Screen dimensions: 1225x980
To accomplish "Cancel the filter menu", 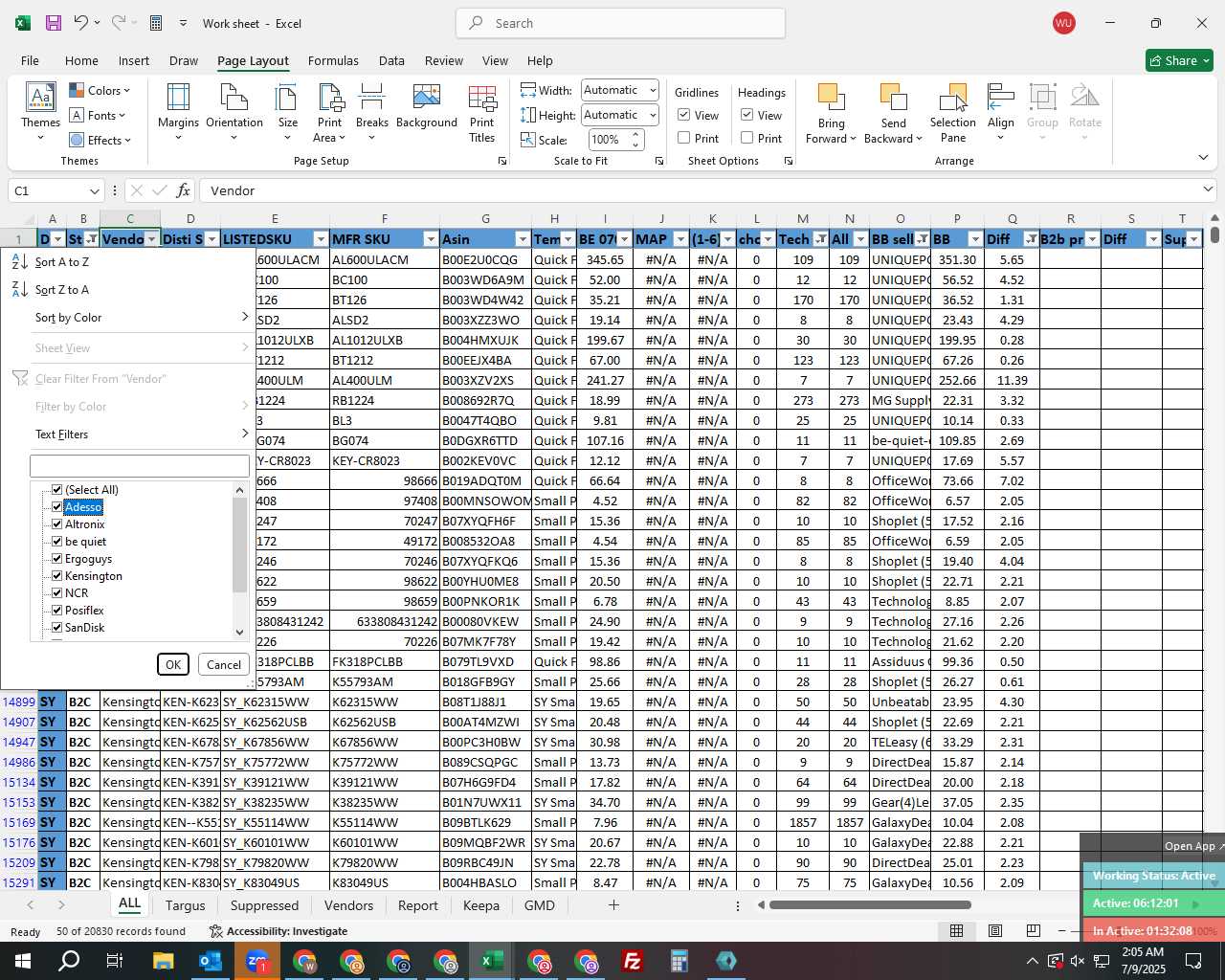I will click(x=224, y=664).
